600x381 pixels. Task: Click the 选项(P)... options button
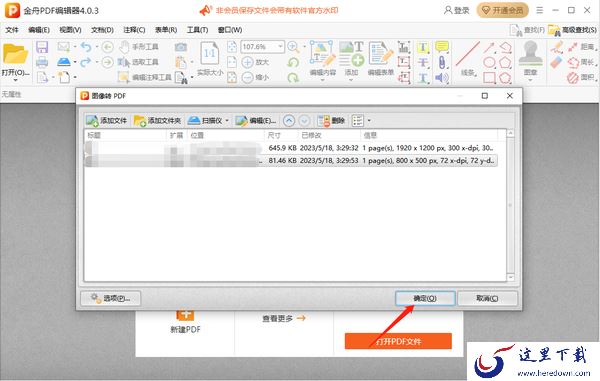click(x=111, y=298)
